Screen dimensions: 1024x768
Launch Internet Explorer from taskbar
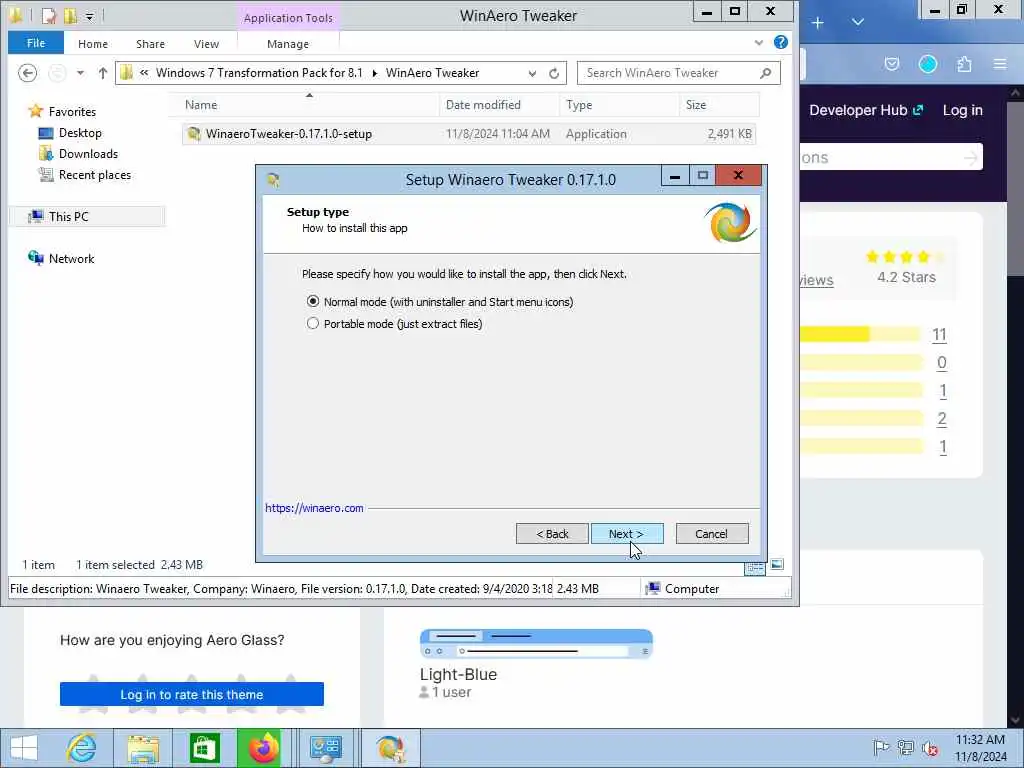(82, 748)
